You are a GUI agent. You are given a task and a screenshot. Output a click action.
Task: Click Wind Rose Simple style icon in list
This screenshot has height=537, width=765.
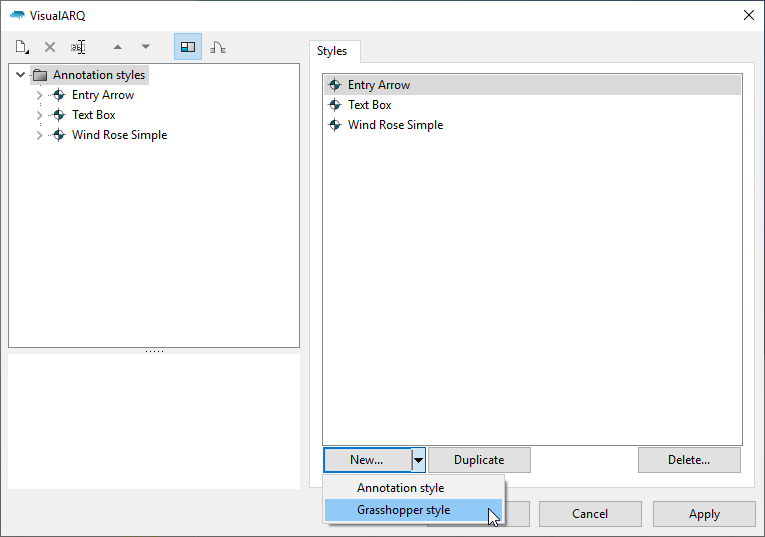pos(335,125)
